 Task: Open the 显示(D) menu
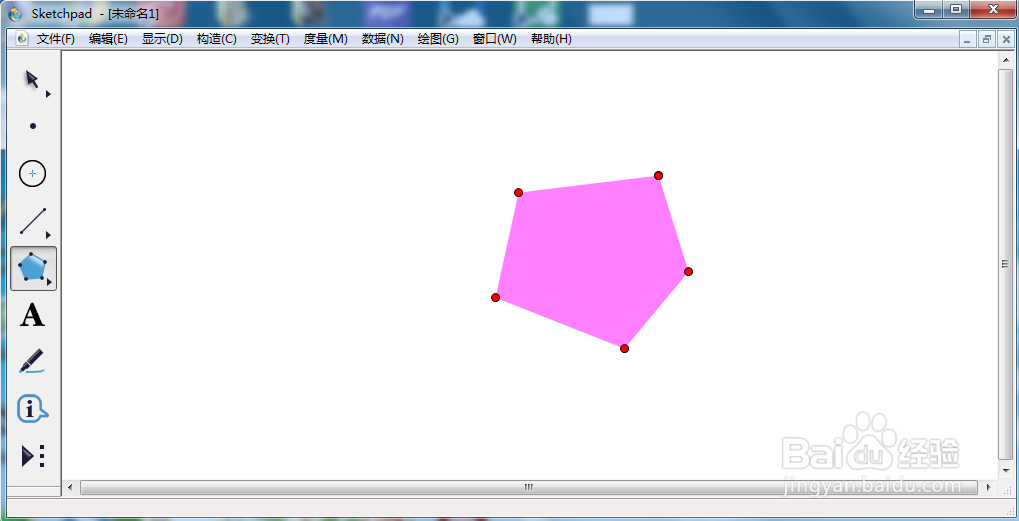tap(162, 39)
